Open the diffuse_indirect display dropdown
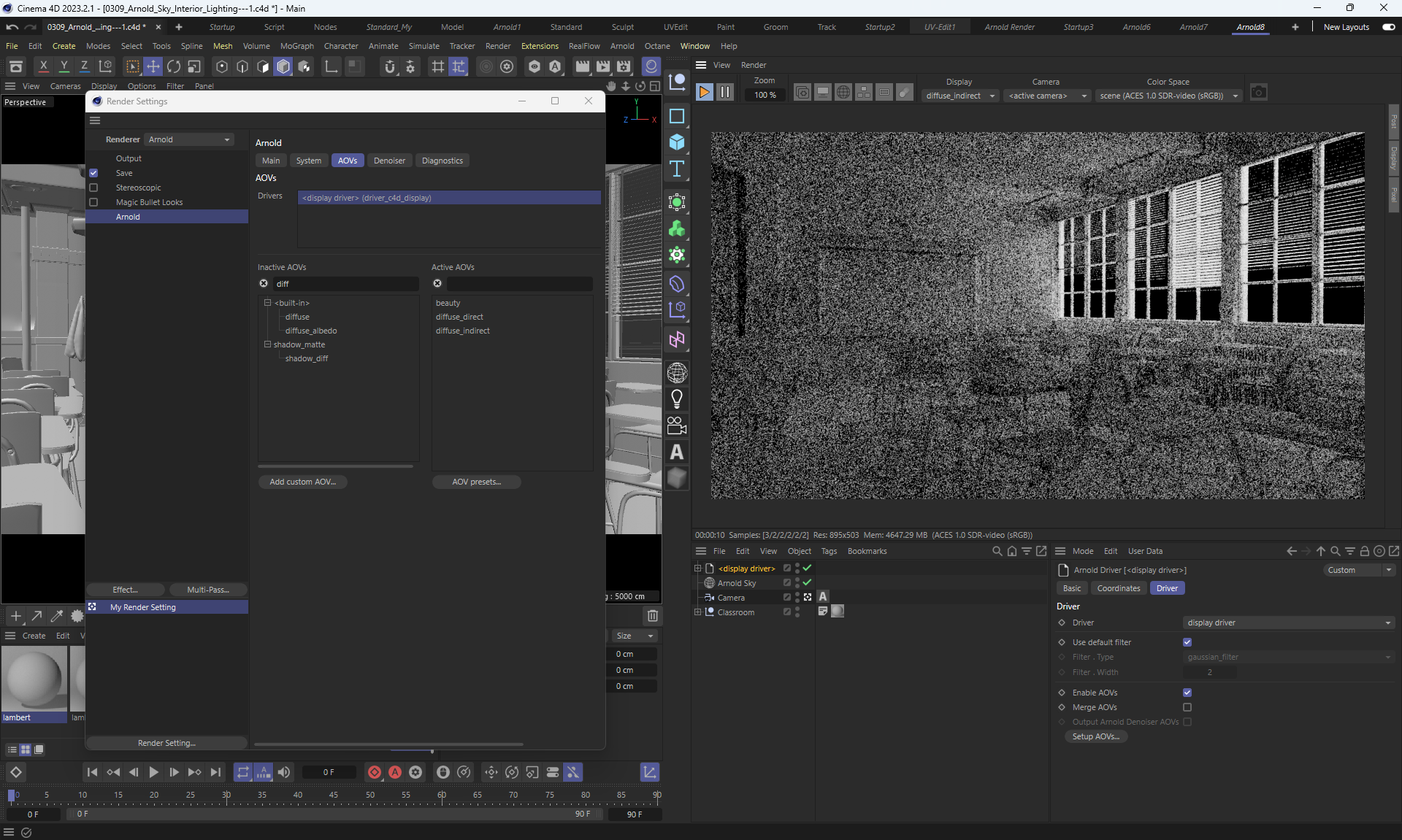Viewport: 1402px width, 840px height. point(959,96)
